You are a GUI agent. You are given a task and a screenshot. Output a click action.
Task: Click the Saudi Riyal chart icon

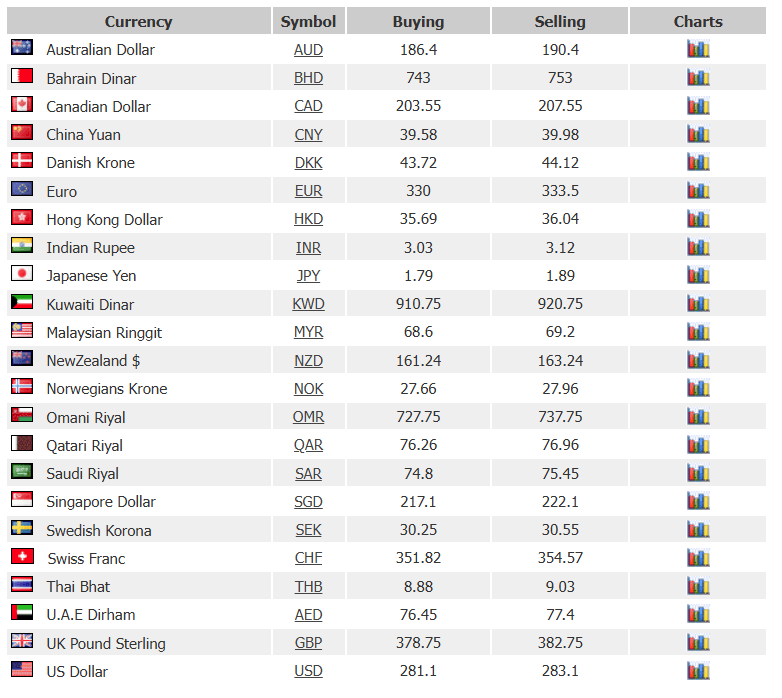pyautogui.click(x=698, y=473)
